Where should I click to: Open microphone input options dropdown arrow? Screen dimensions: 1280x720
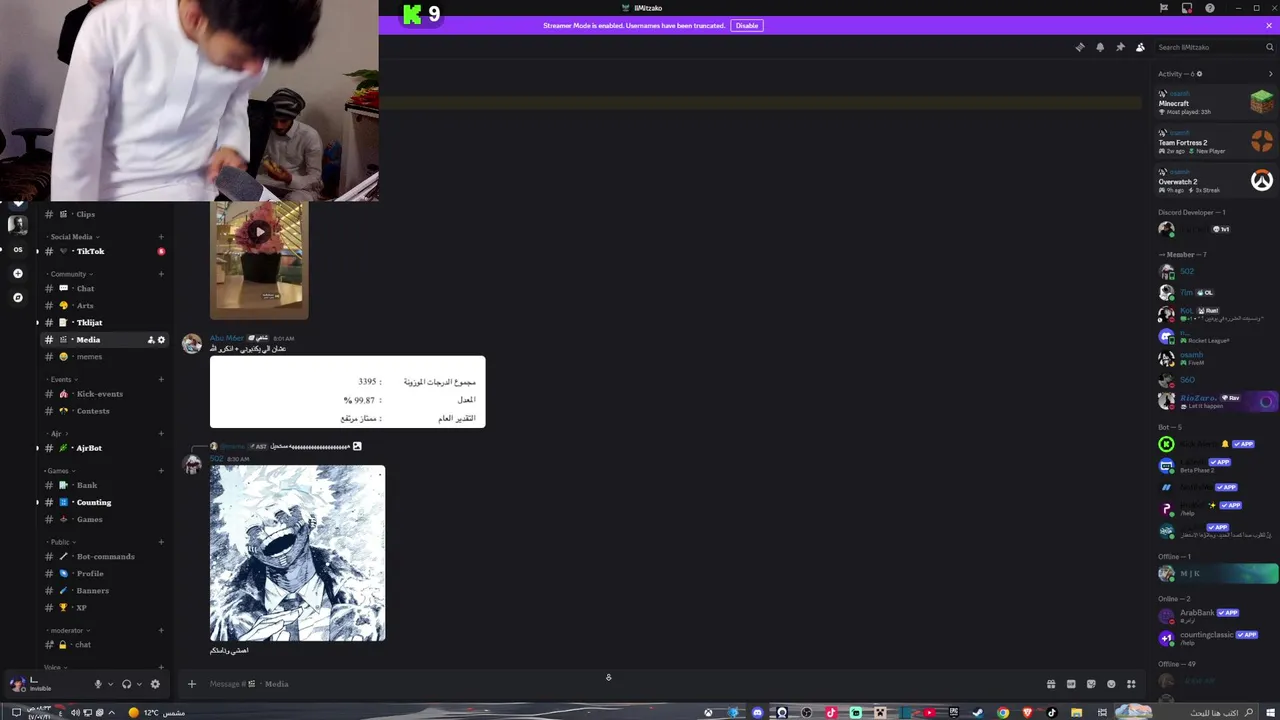[x=109, y=684]
